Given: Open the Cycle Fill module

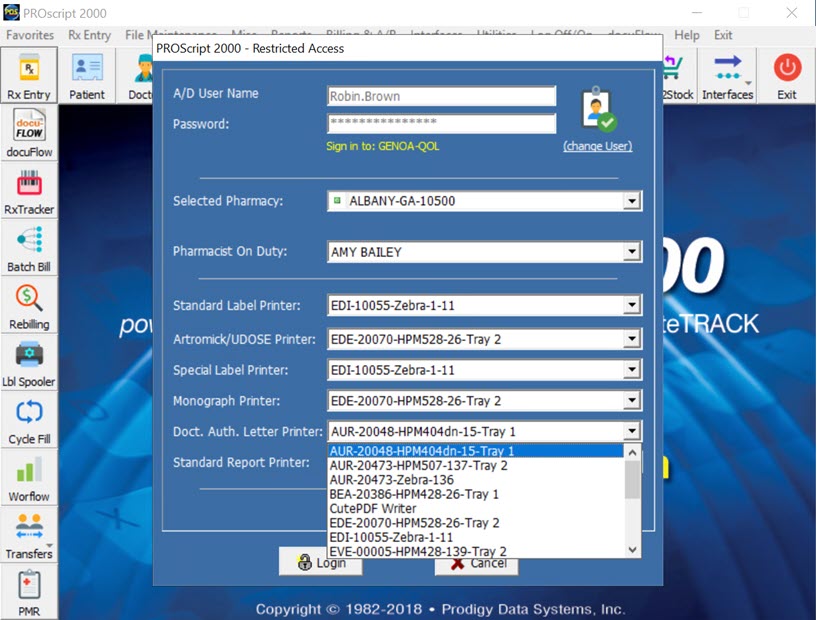Looking at the screenshot, I should point(29,418).
